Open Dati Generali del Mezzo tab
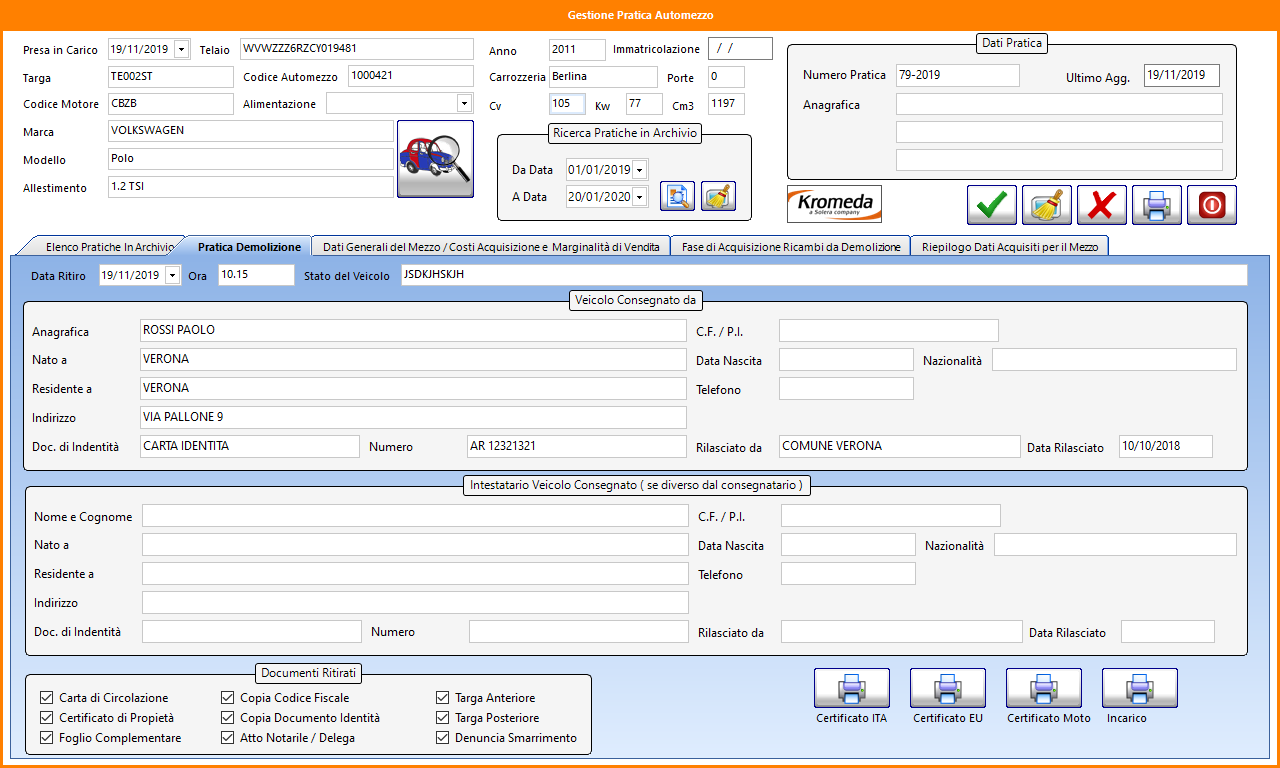Image resolution: width=1280 pixels, height=768 pixels. (x=491, y=247)
